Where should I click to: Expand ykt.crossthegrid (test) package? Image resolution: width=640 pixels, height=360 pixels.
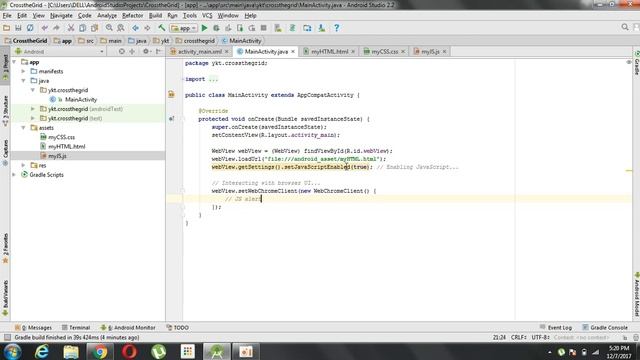tap(33, 118)
